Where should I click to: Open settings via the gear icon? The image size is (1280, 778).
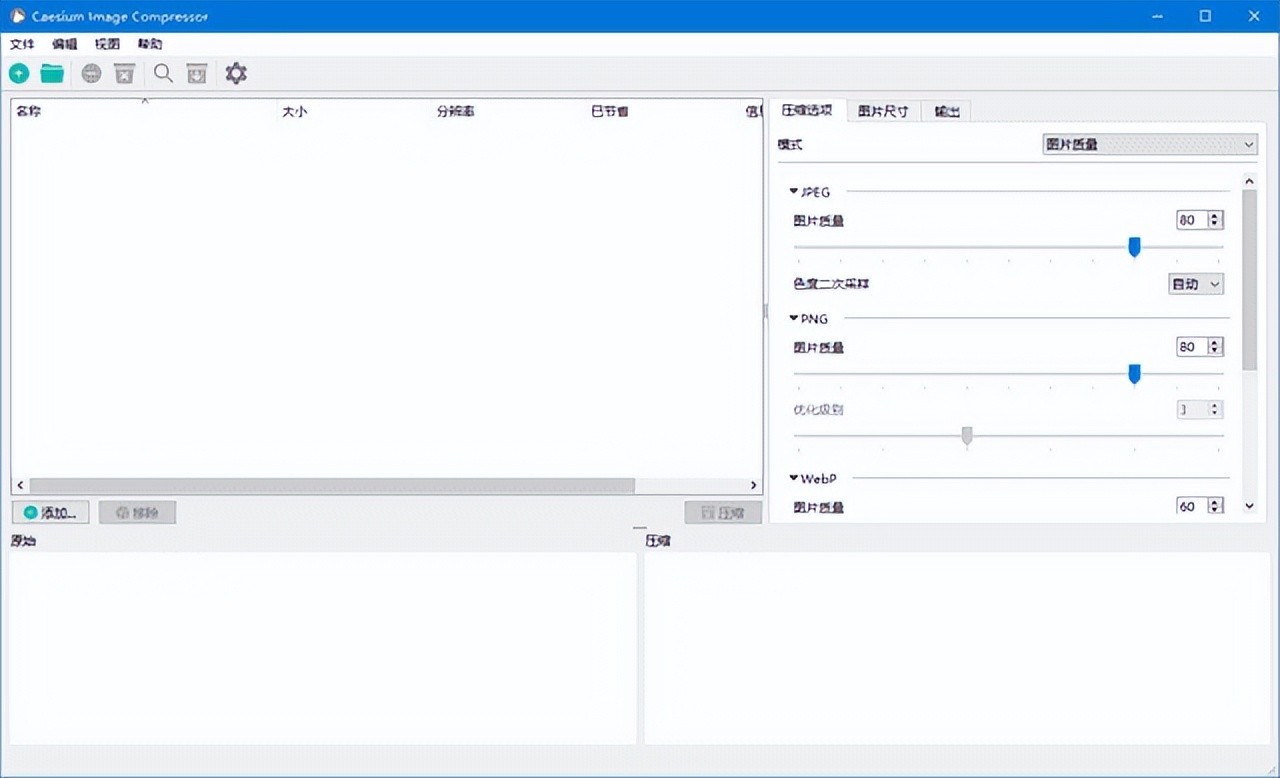click(236, 74)
